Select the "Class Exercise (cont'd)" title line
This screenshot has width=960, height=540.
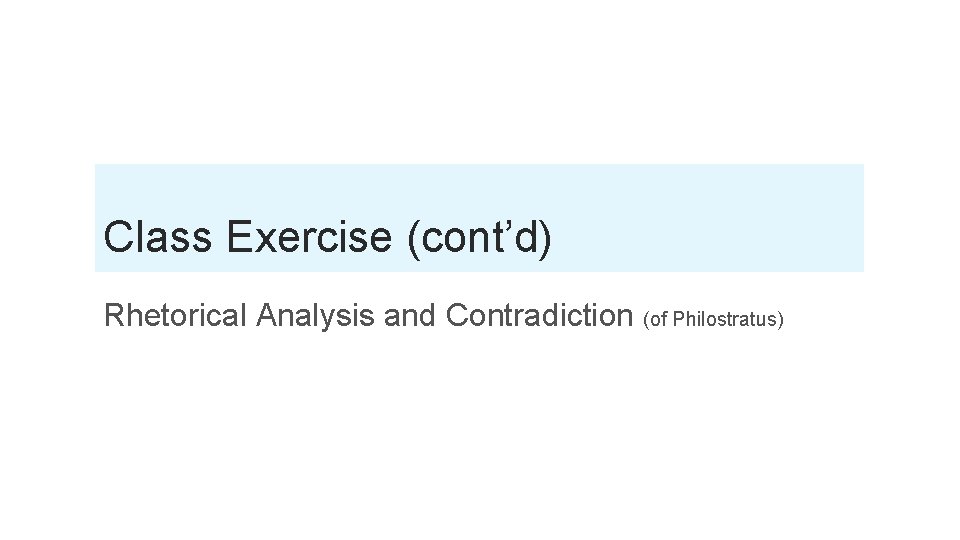[327, 238]
